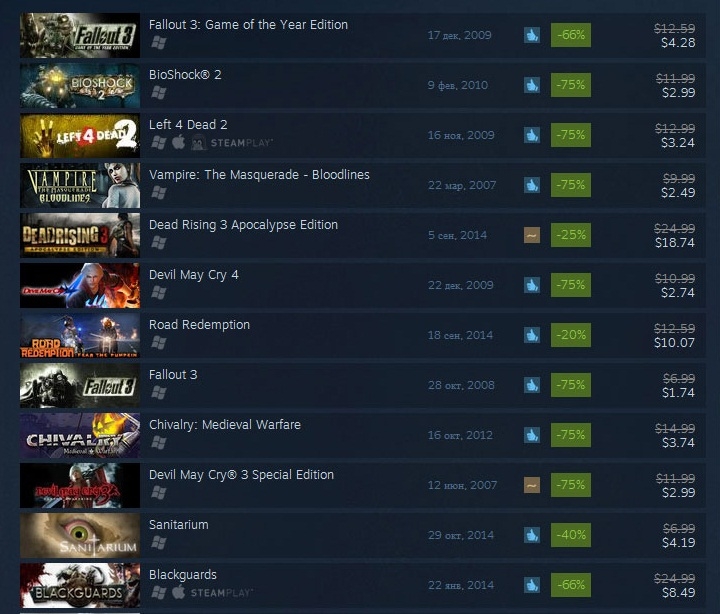Click the mixed review icon for Dead Rising 3
Viewport: 720px width, 614px height.
pyautogui.click(x=532, y=235)
